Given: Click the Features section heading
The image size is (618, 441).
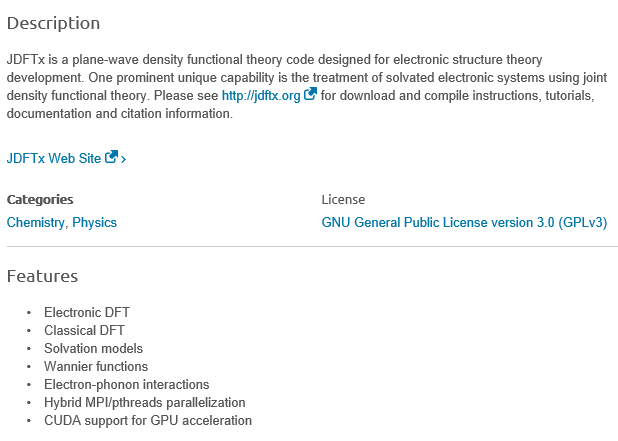Looking at the screenshot, I should tap(42, 276).
